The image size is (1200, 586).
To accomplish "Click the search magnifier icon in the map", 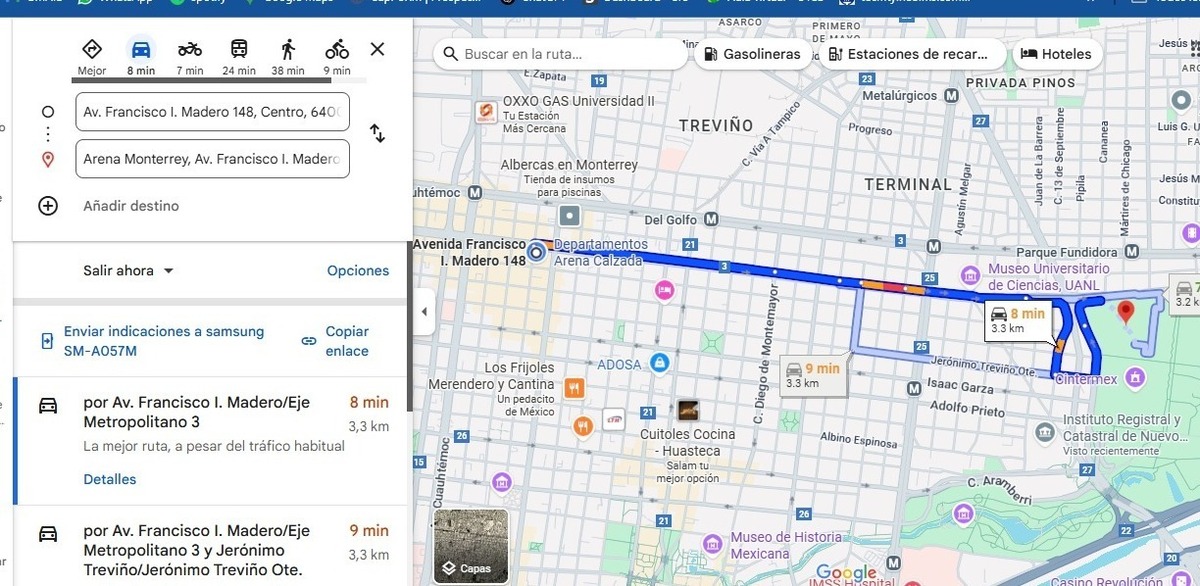I will click(x=451, y=54).
